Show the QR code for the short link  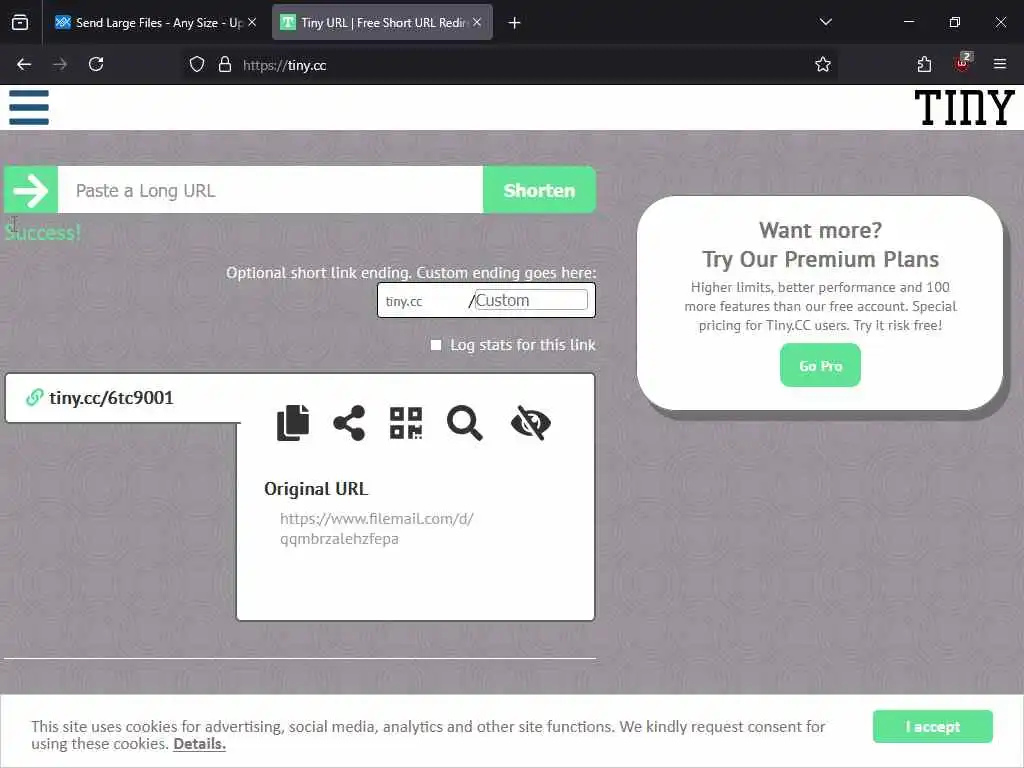coord(406,423)
